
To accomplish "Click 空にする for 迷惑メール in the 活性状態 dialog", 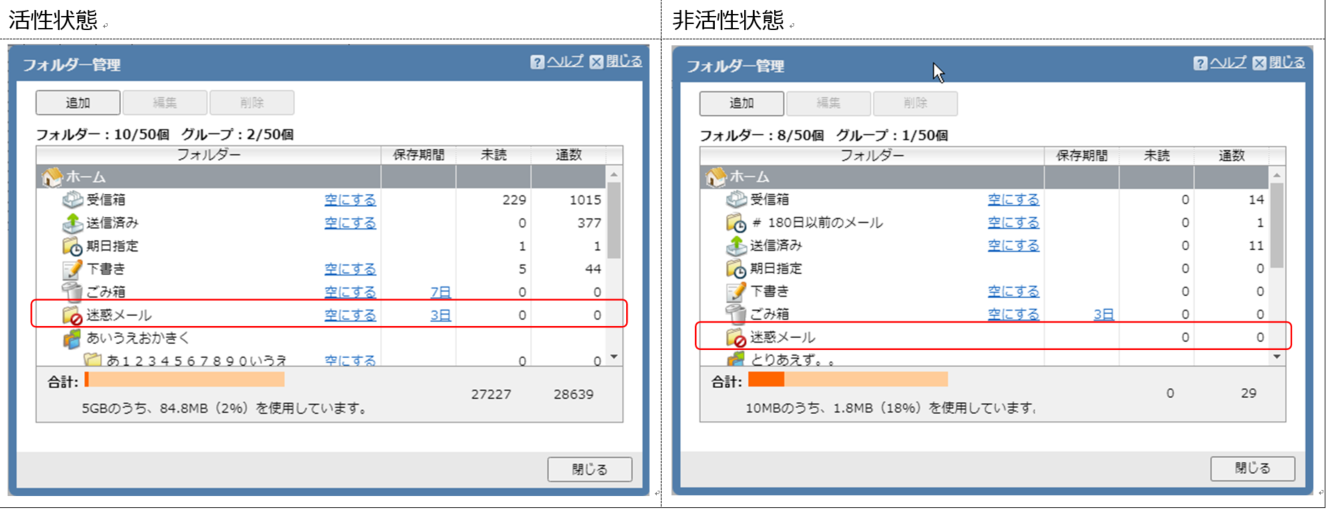I will click(350, 315).
